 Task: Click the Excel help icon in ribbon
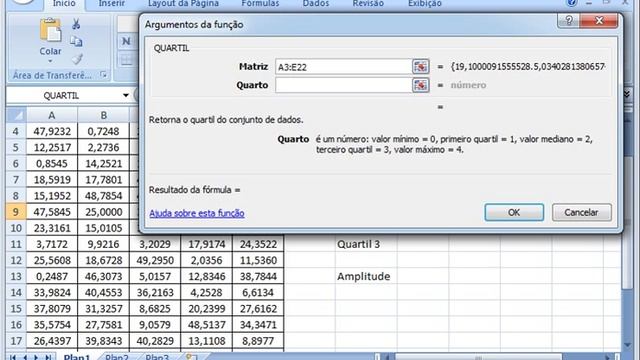[571, 3]
